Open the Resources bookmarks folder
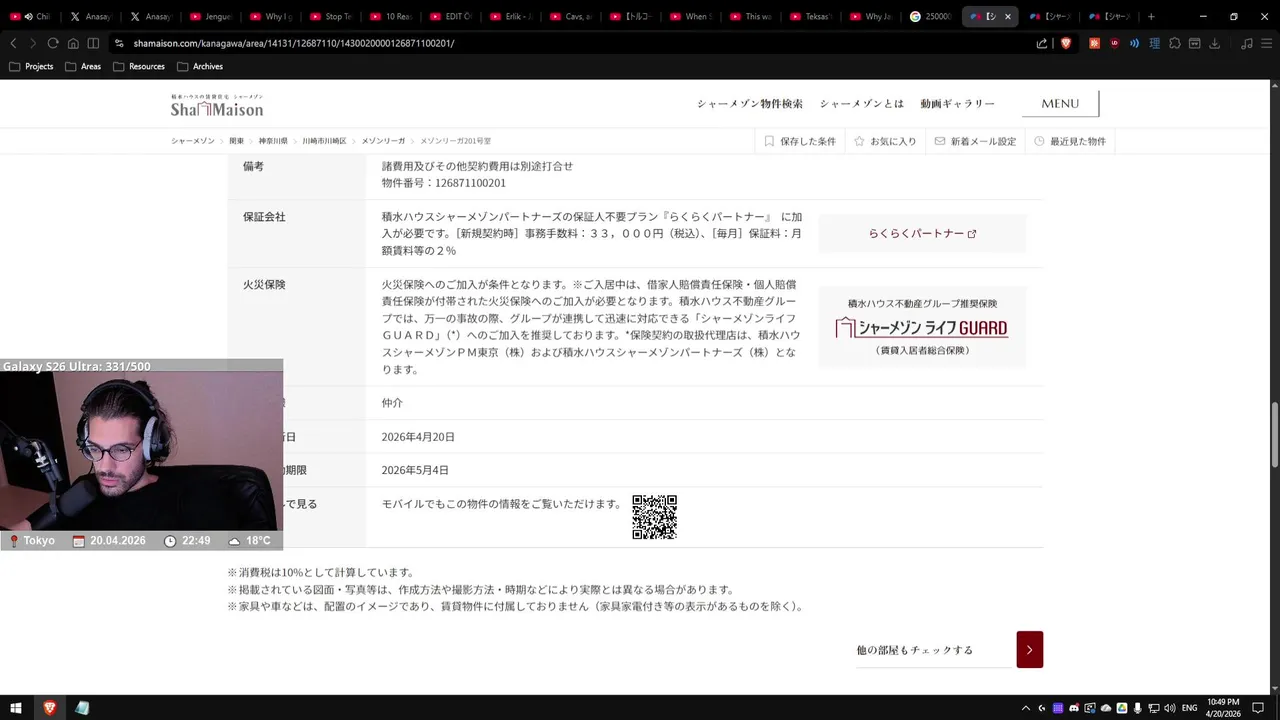Screen dimensions: 1280x720 [x=139, y=67]
